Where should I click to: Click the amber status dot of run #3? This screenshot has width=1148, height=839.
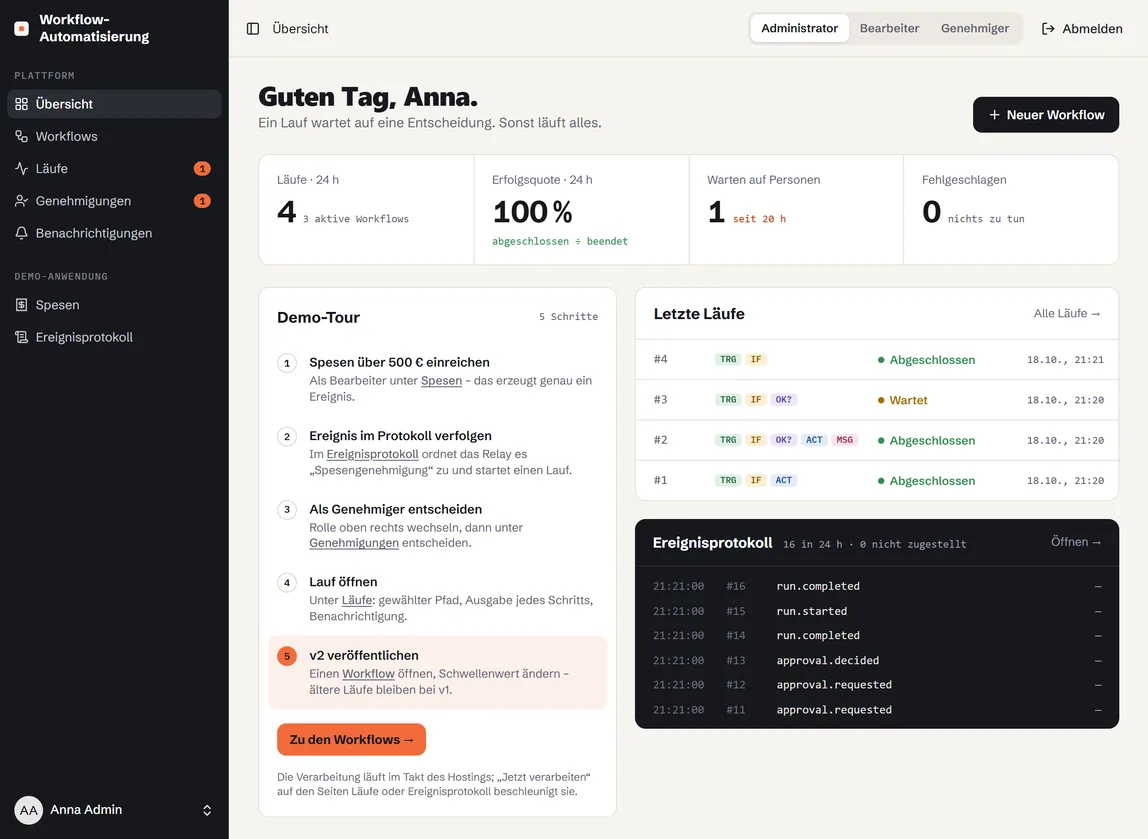[881, 400]
